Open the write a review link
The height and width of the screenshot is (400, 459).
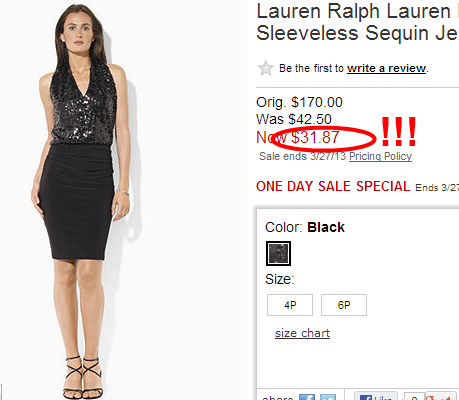coord(386,68)
